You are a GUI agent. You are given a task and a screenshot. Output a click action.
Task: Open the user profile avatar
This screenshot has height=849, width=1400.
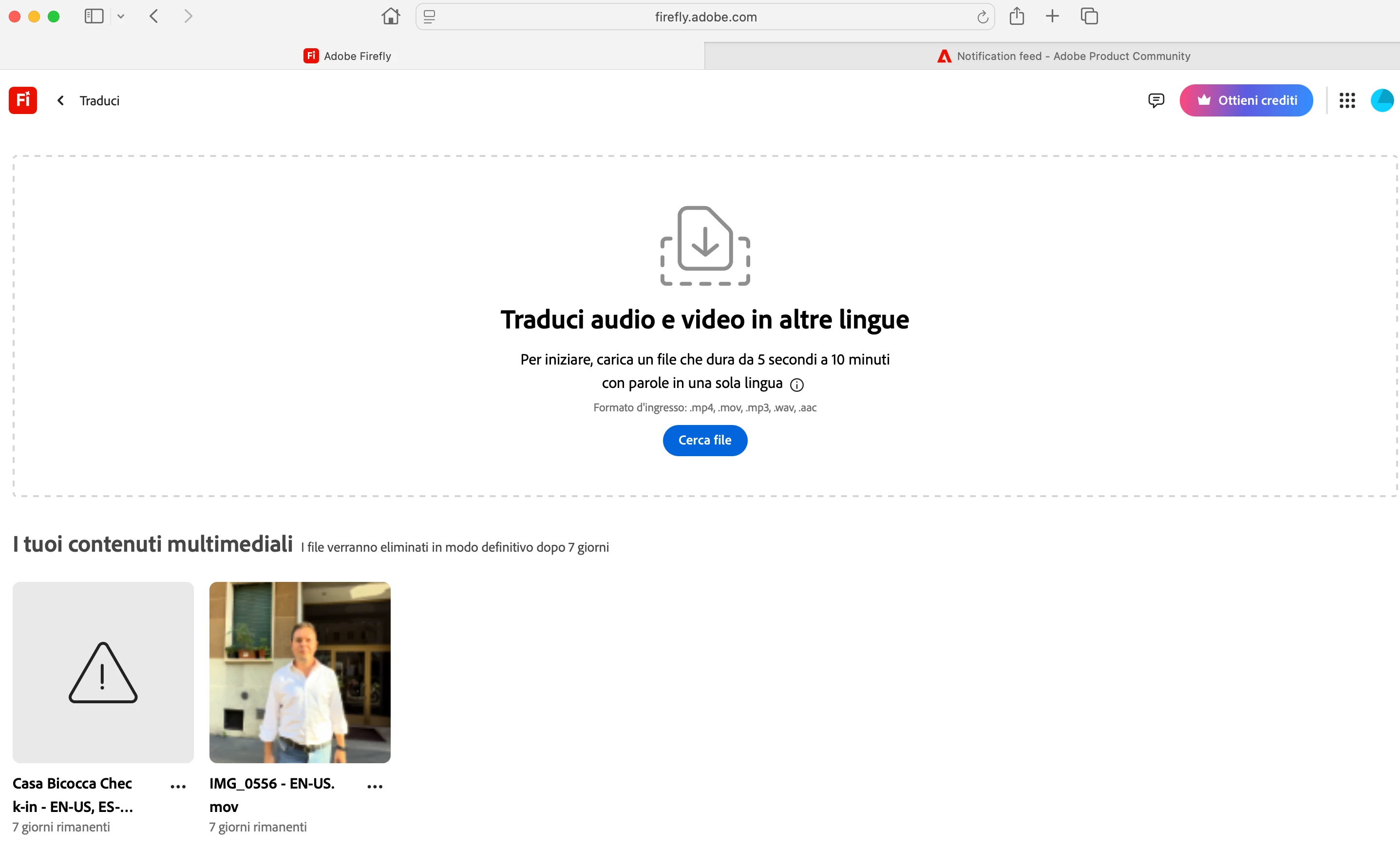[1381, 101]
